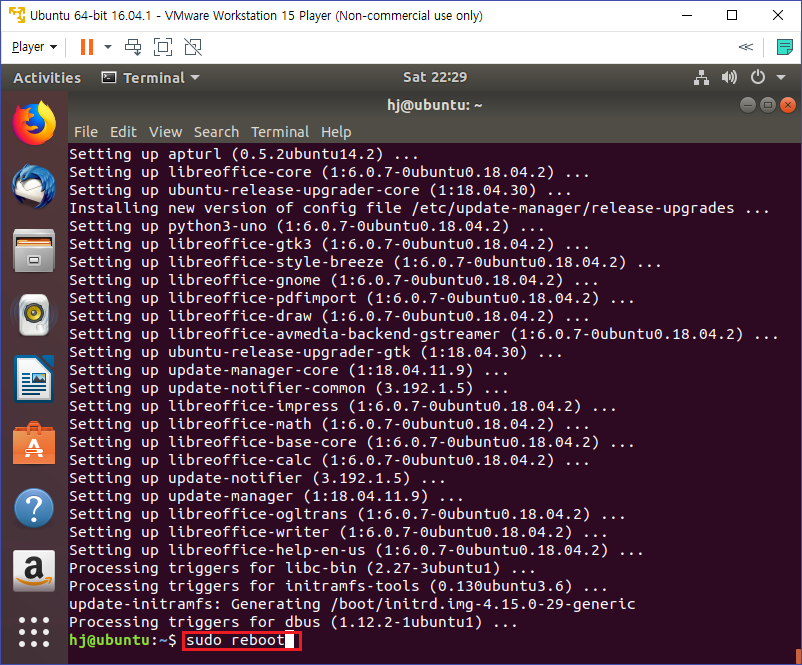Click the VMware window app icon
This screenshot has width=802, height=665.
click(x=17, y=15)
